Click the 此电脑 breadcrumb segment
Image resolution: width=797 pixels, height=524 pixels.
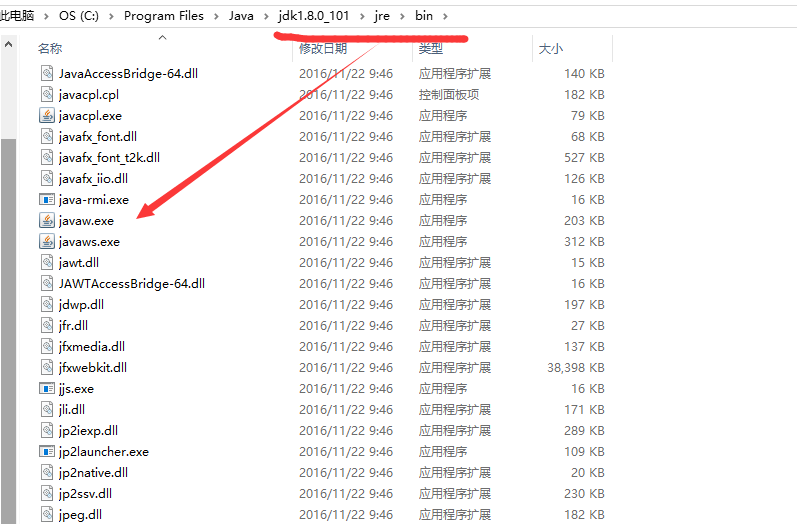(x=17, y=16)
